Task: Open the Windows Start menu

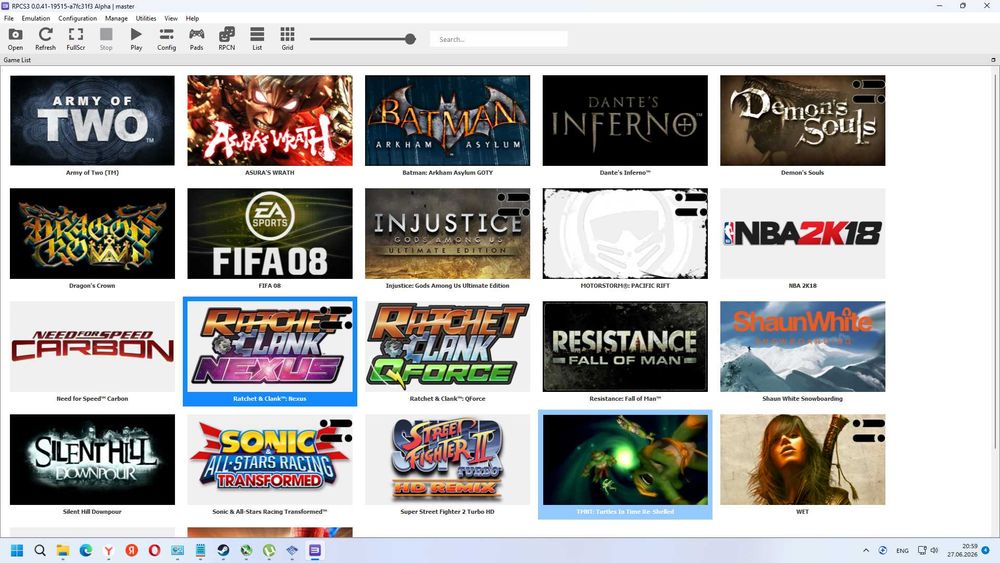Action: 17,550
